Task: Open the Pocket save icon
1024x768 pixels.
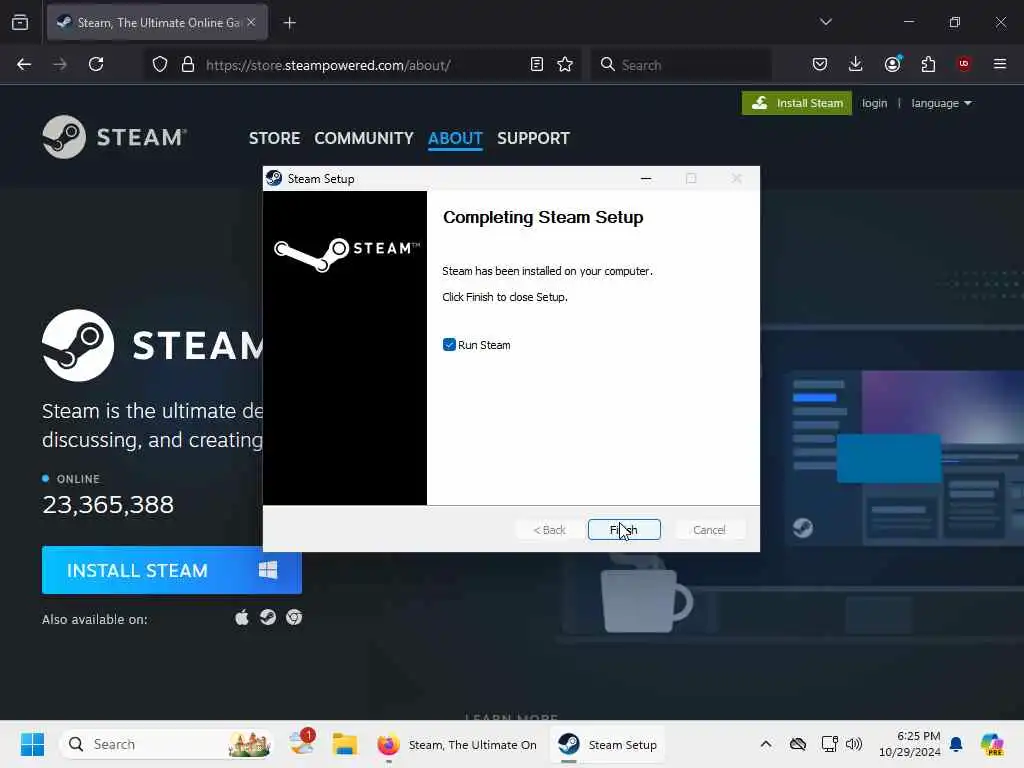Action: (x=820, y=64)
